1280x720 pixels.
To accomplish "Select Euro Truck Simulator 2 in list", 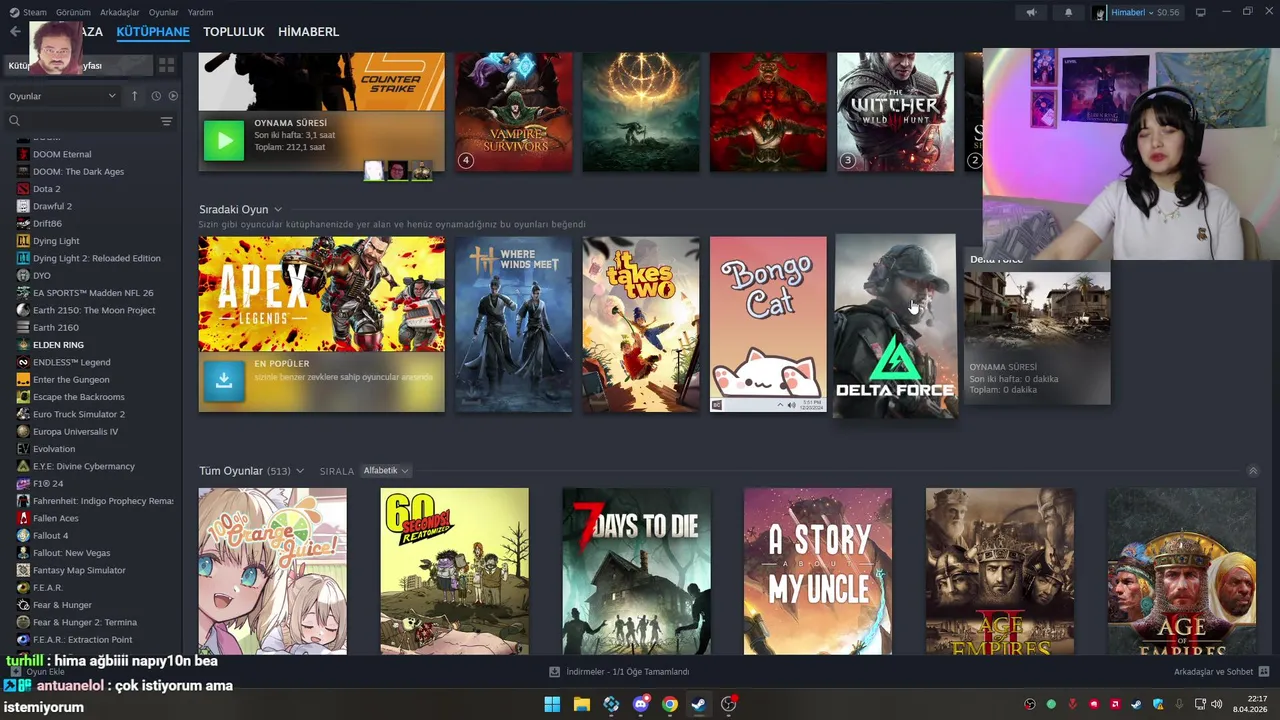I will (x=79, y=414).
